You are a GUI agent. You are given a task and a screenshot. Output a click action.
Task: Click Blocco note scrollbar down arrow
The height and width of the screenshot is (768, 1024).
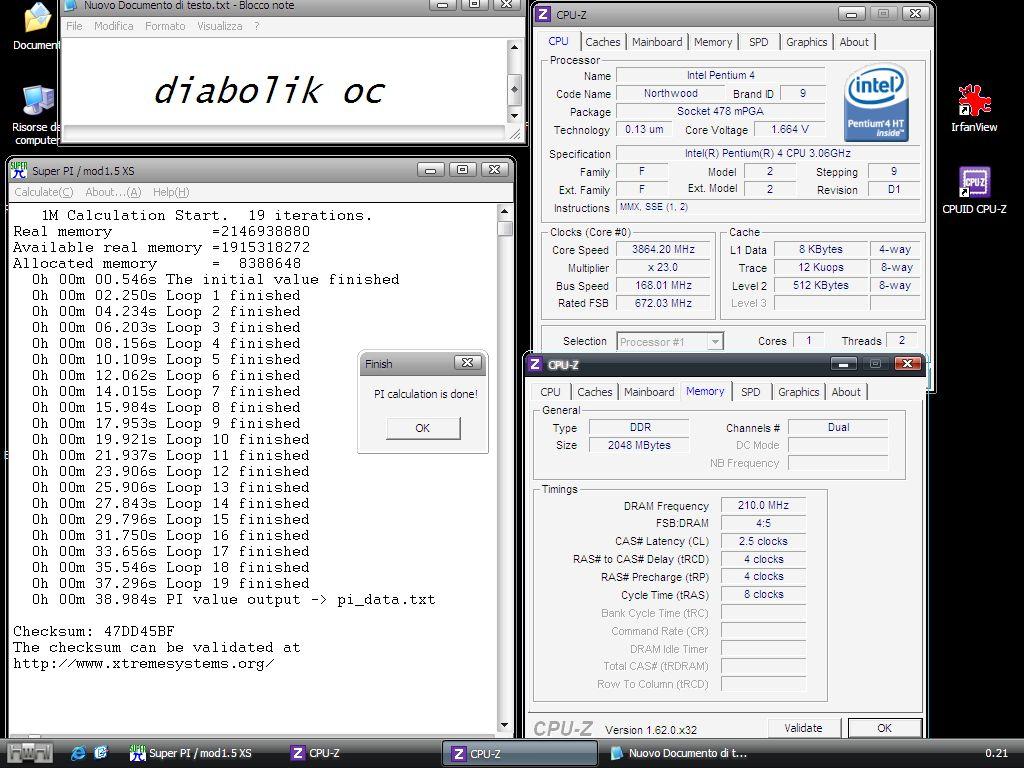tap(514, 116)
